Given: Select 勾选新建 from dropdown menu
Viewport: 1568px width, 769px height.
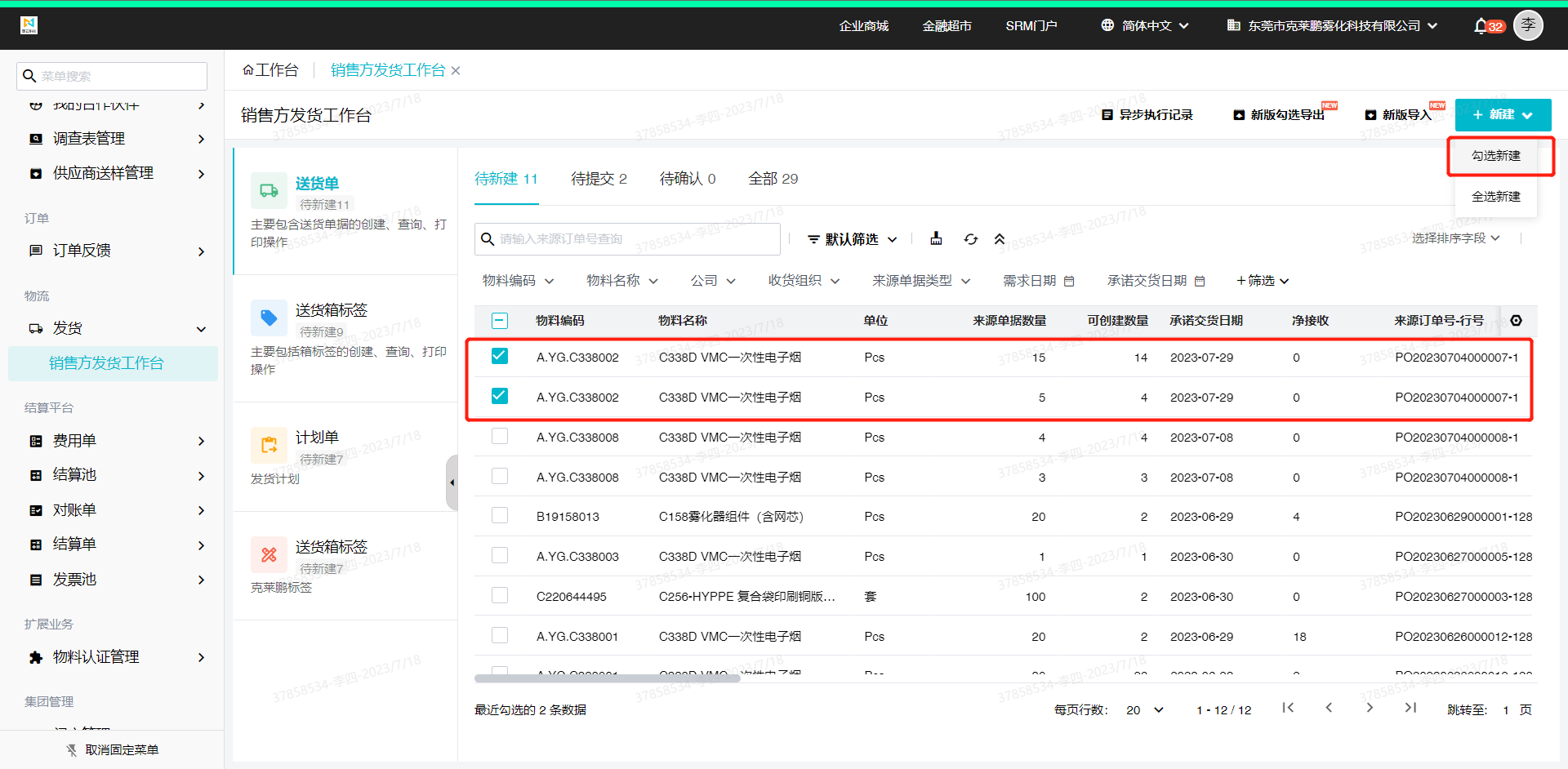Looking at the screenshot, I should tap(1496, 156).
